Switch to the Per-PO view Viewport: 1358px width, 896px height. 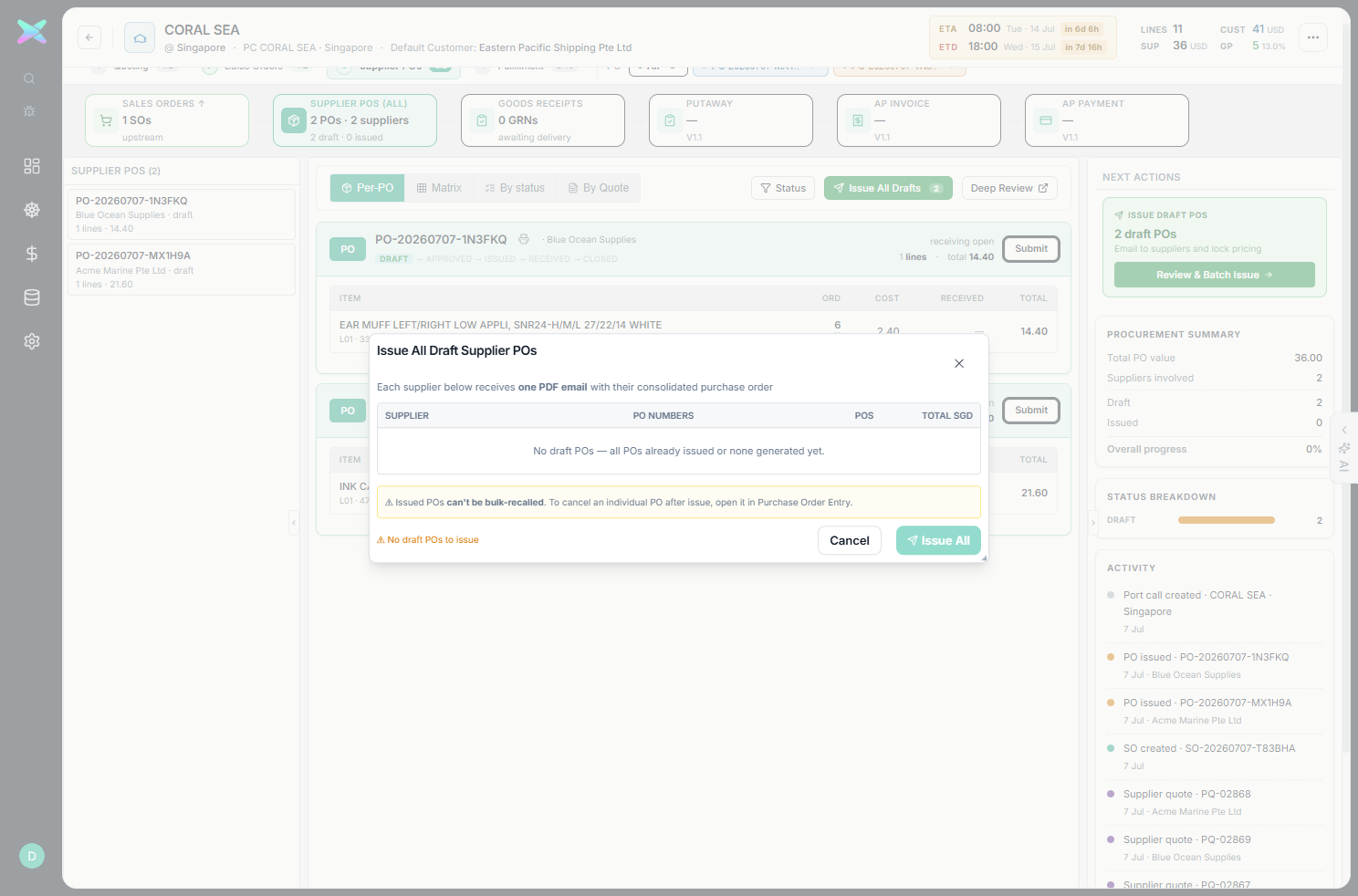click(x=368, y=188)
